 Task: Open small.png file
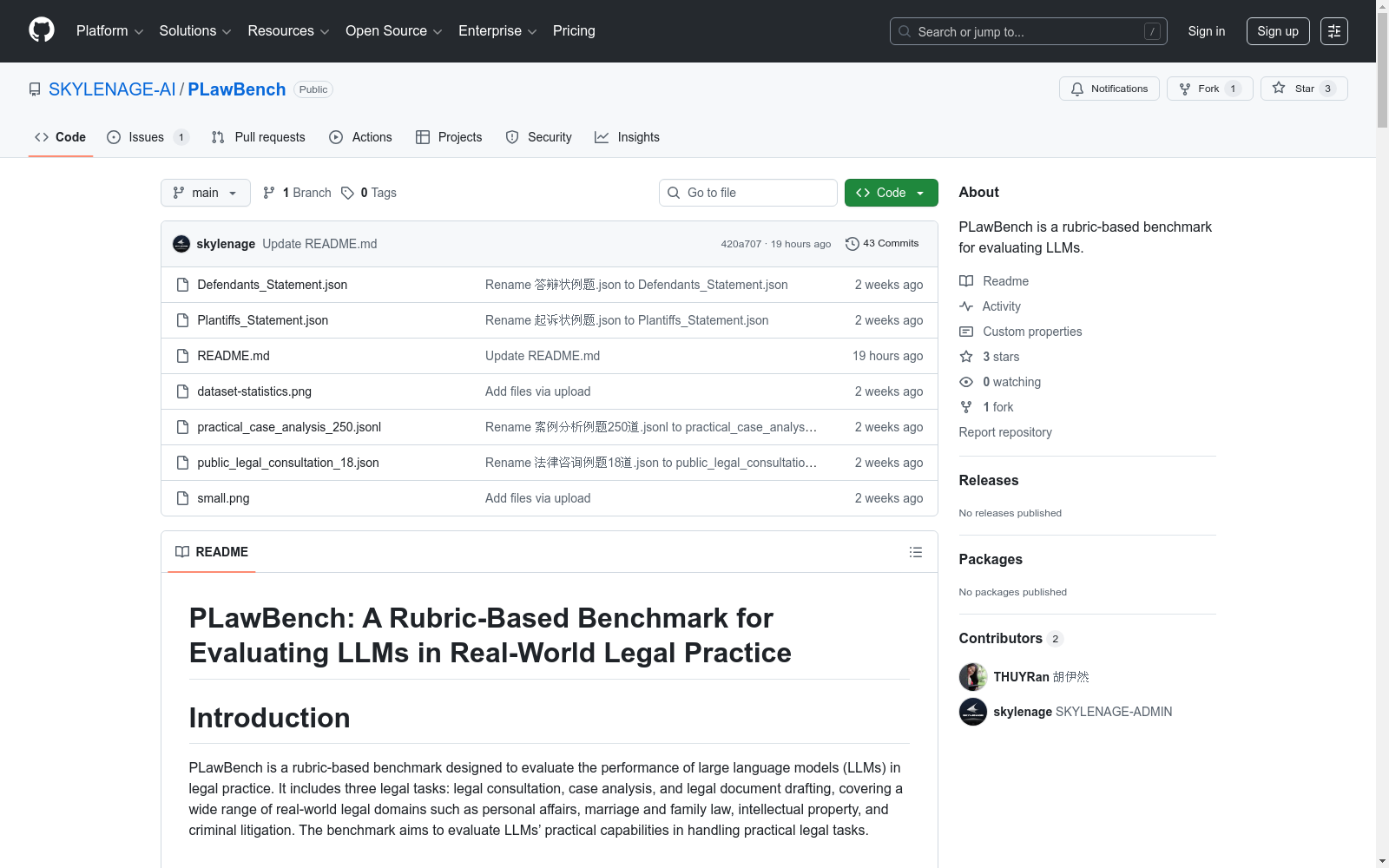pyautogui.click(x=223, y=498)
